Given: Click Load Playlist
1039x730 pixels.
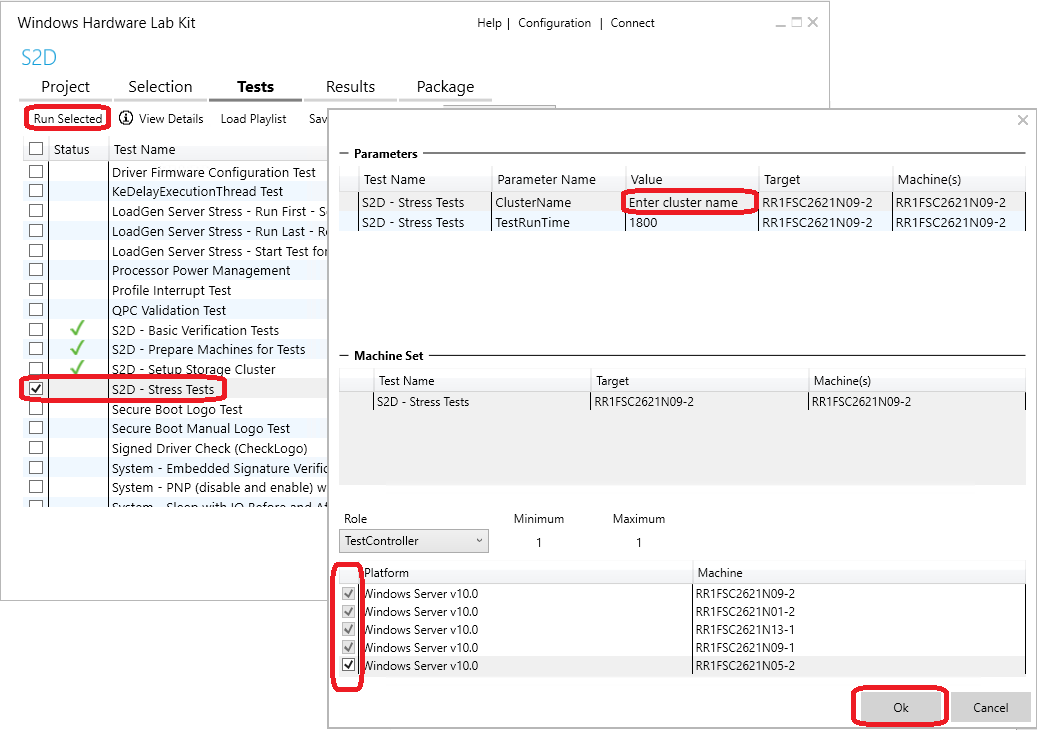Looking at the screenshot, I should [253, 119].
